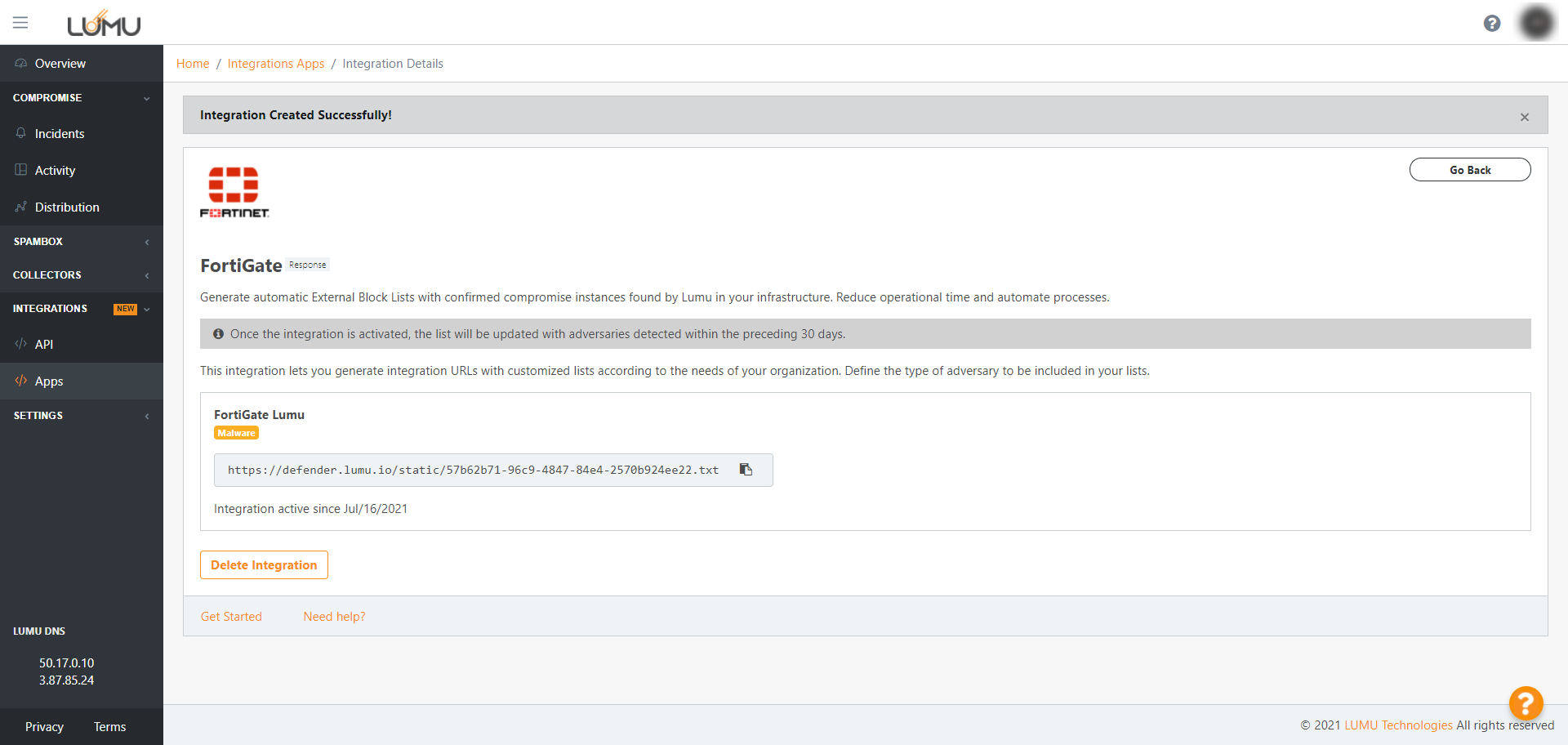Expand the Settings sidebar section
The height and width of the screenshot is (745, 1568).
82,416
